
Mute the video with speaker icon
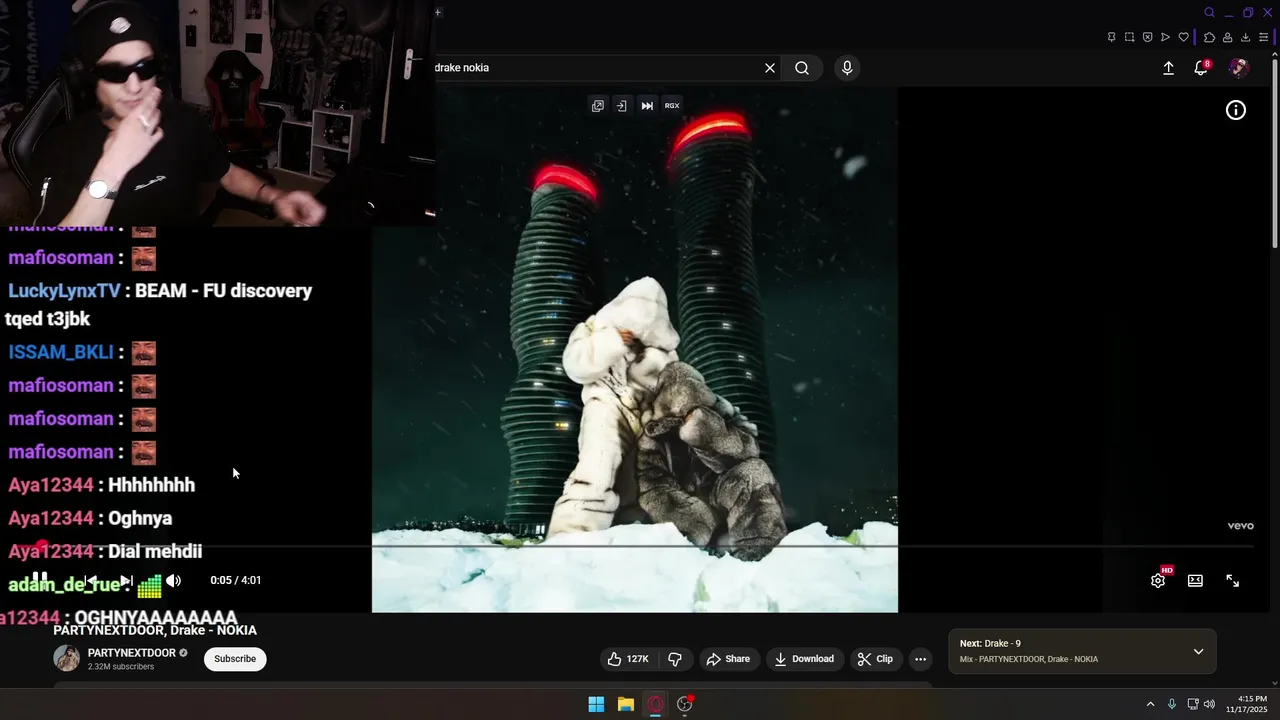(174, 580)
